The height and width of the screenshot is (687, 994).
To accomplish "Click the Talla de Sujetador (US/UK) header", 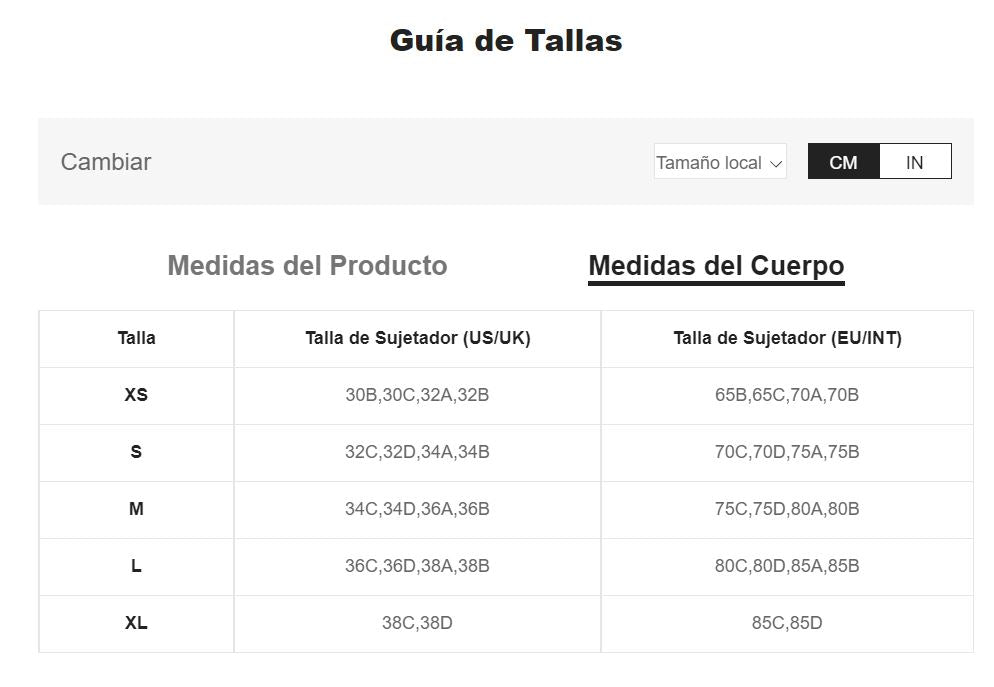I will click(417, 338).
